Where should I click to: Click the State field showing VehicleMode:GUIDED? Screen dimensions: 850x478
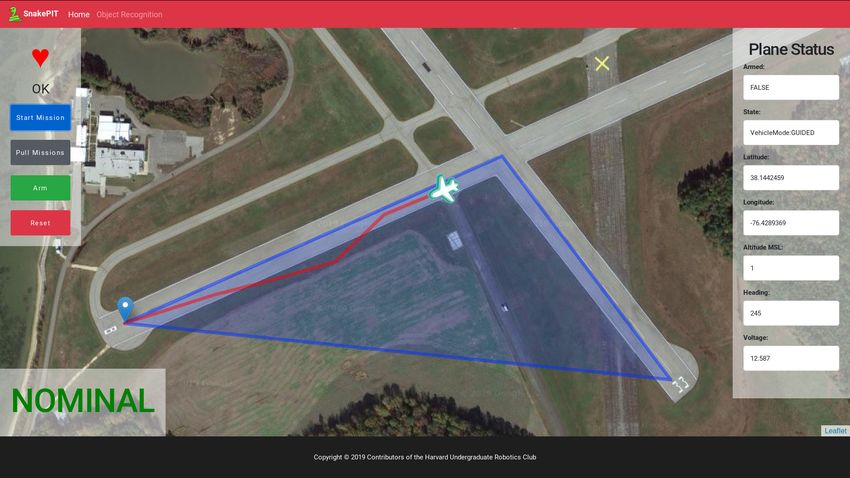(791, 132)
